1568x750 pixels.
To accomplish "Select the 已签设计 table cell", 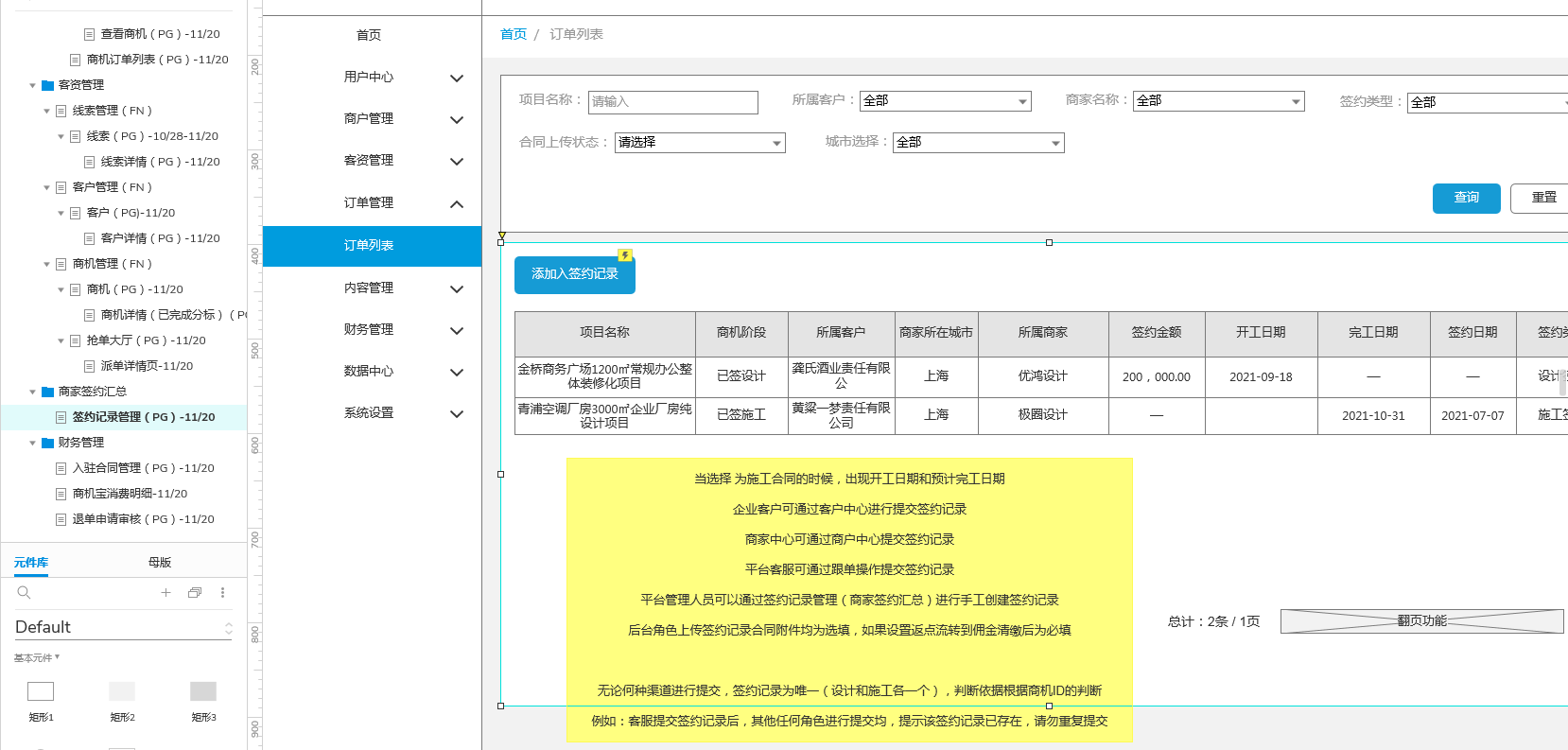I will (x=741, y=376).
